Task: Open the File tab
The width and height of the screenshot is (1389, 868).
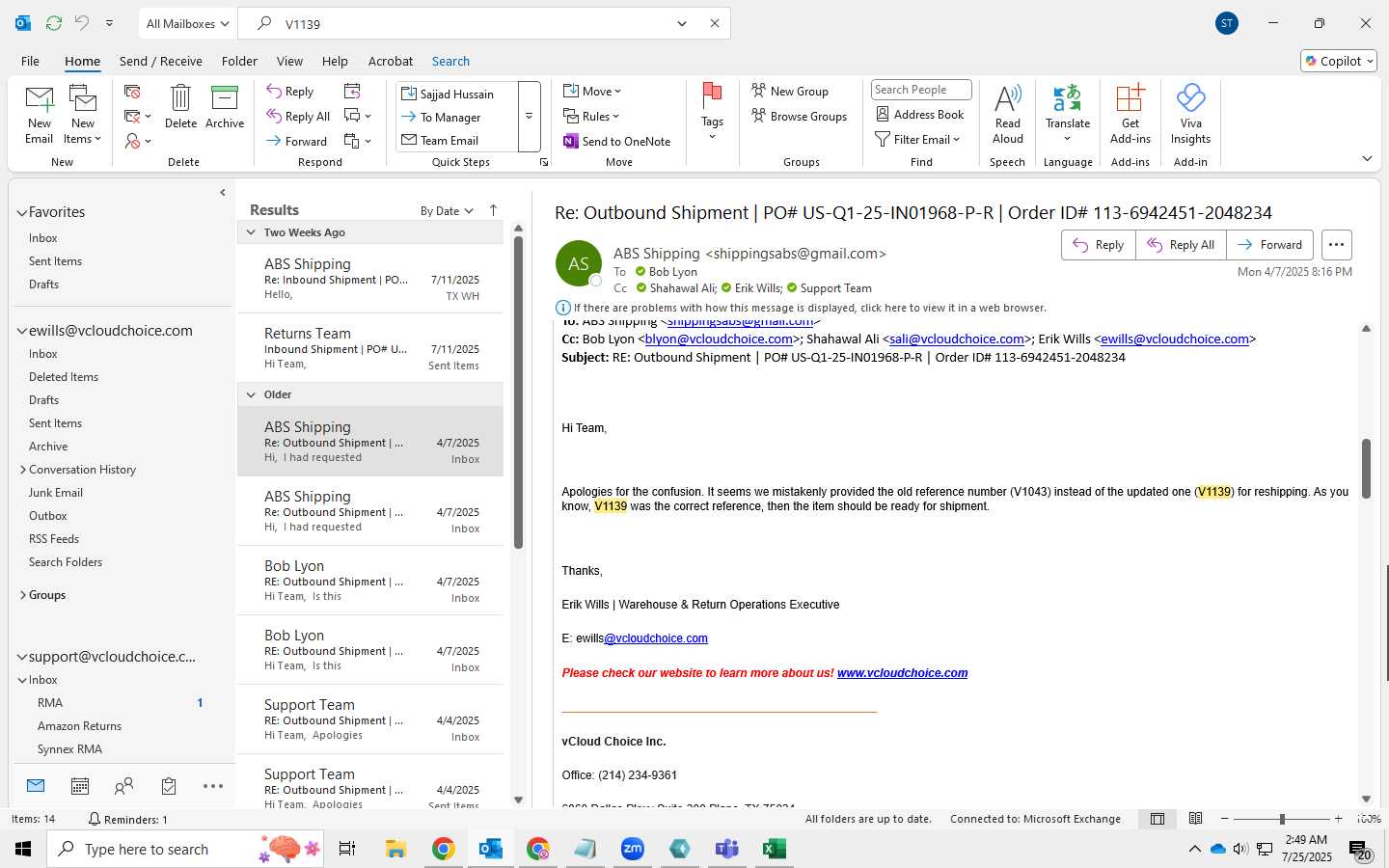Action: pyautogui.click(x=31, y=61)
